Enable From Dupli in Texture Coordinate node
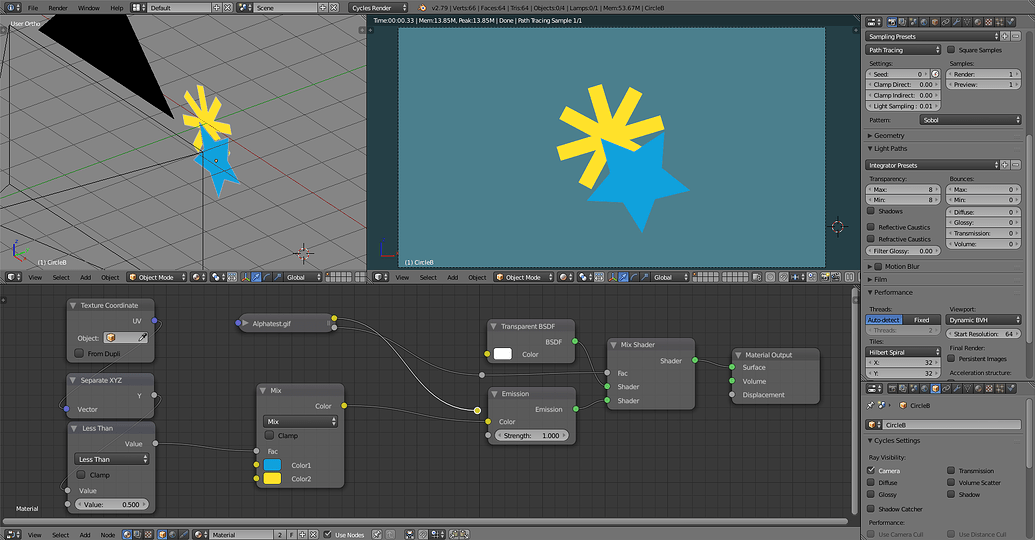The width and height of the screenshot is (1035, 540). pyautogui.click(x=79, y=353)
